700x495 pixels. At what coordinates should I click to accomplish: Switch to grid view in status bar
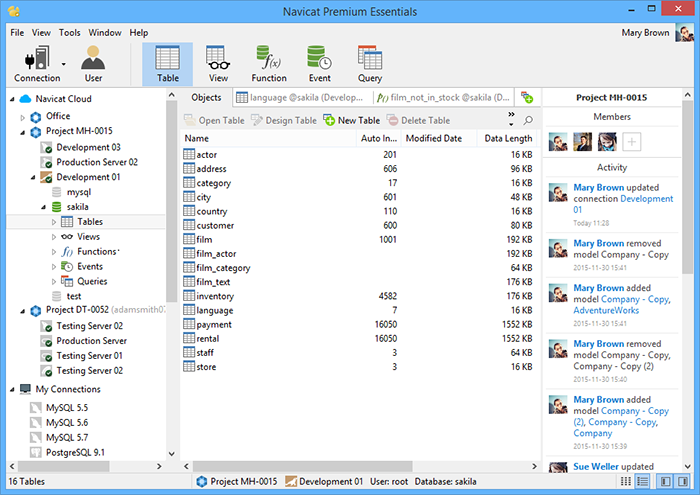pos(626,481)
